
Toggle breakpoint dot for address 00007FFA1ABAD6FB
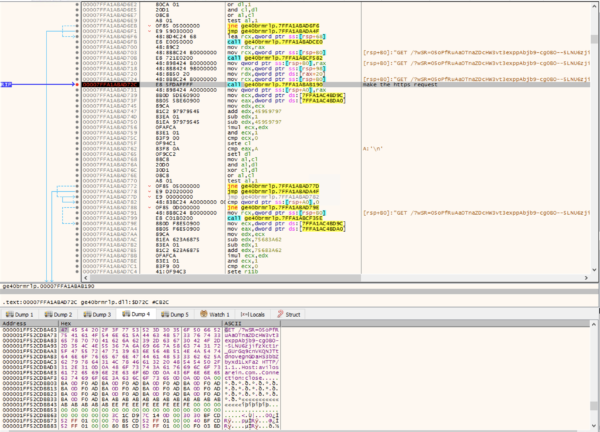tap(77, 42)
